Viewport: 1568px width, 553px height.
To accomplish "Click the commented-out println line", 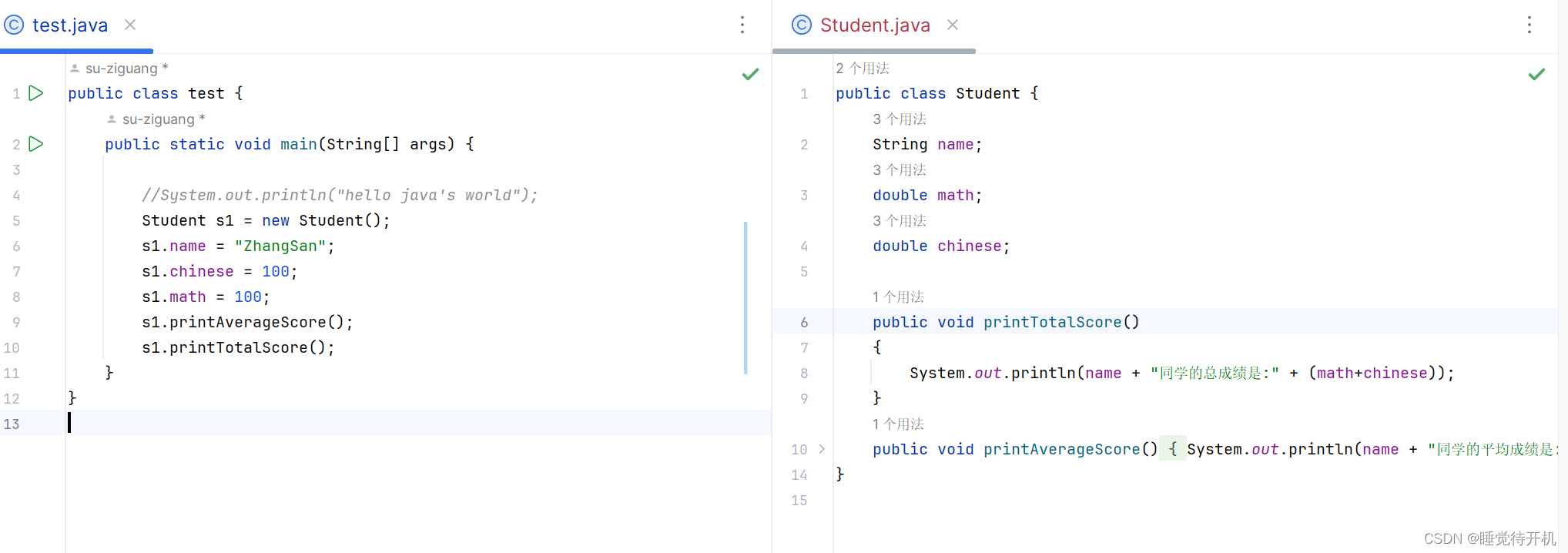I will (x=340, y=196).
